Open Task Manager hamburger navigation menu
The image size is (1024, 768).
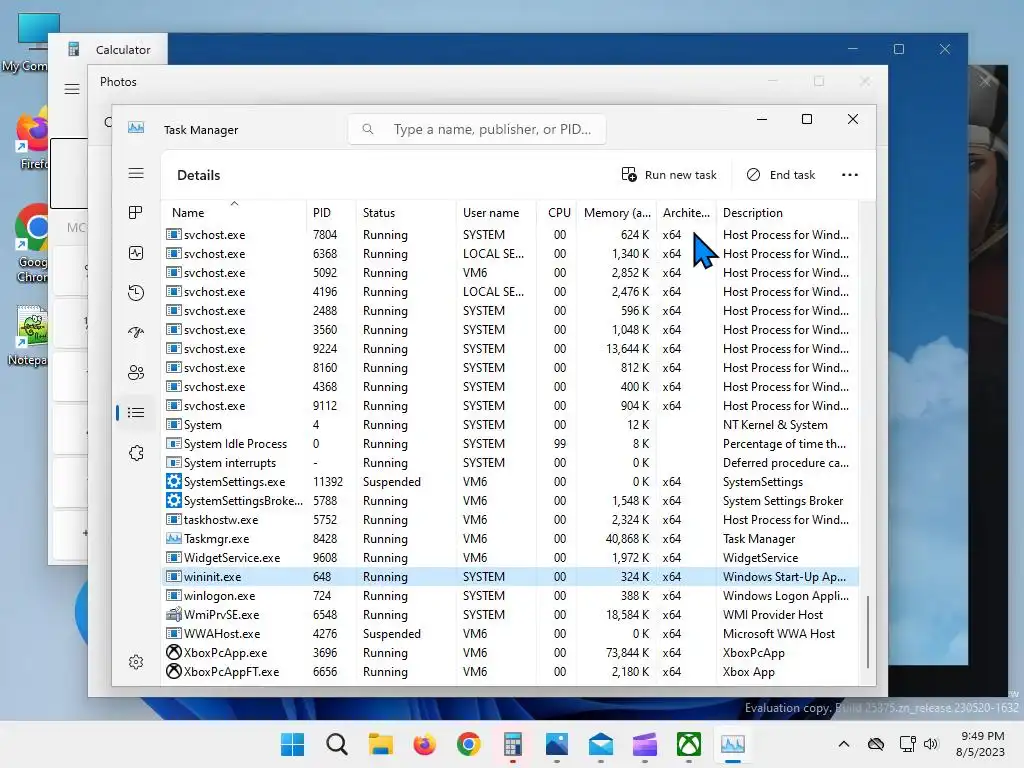coord(136,173)
